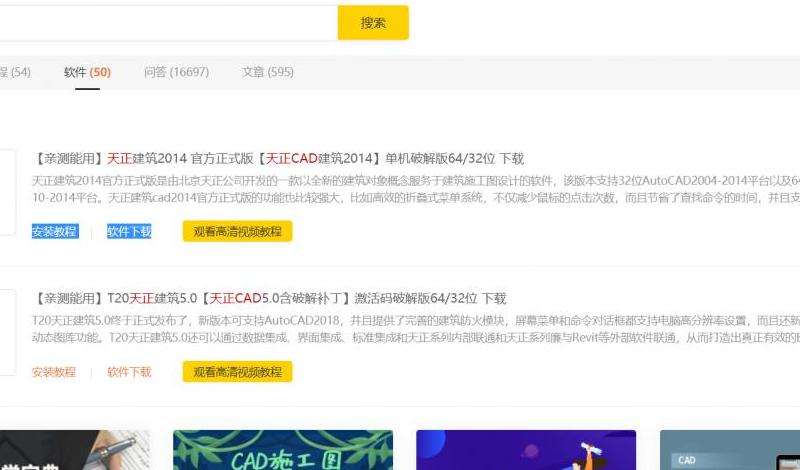Select the partially visible (54) tab
The image size is (800, 470).
(x=15, y=72)
